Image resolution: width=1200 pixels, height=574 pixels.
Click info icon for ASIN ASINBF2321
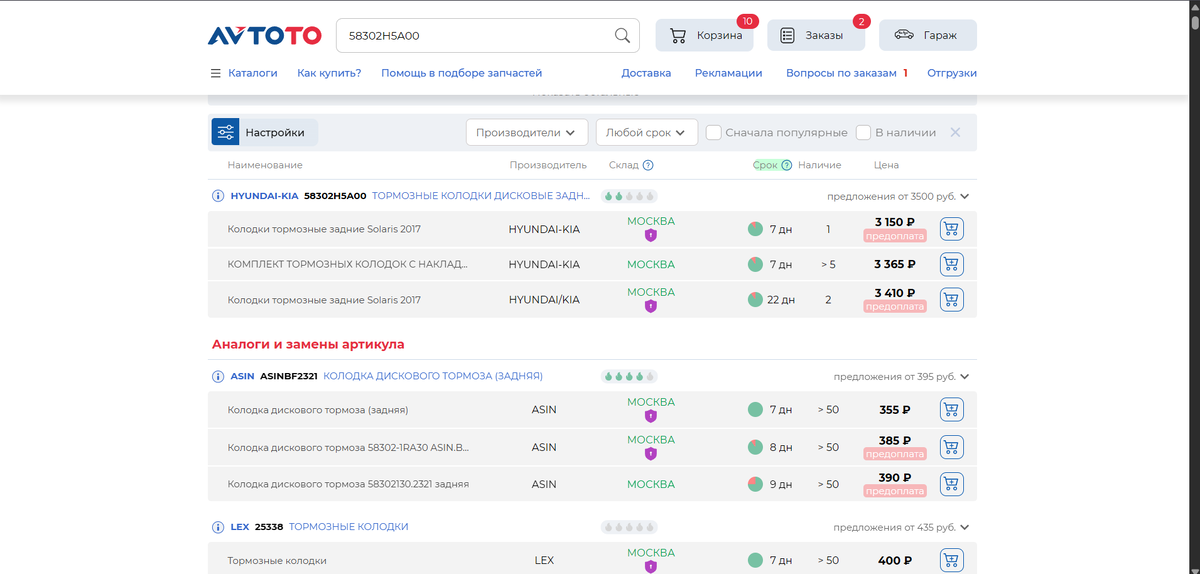tap(218, 377)
